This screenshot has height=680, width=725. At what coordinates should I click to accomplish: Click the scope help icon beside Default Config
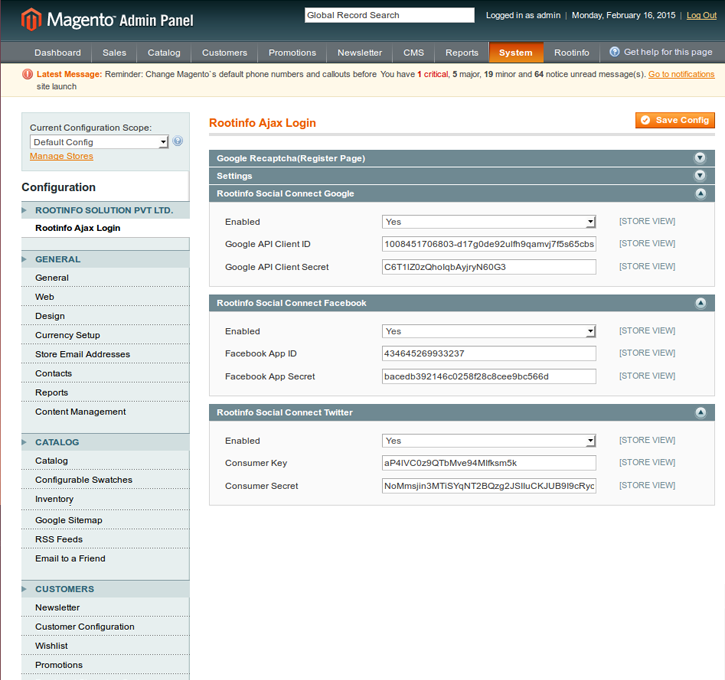[x=178, y=141]
